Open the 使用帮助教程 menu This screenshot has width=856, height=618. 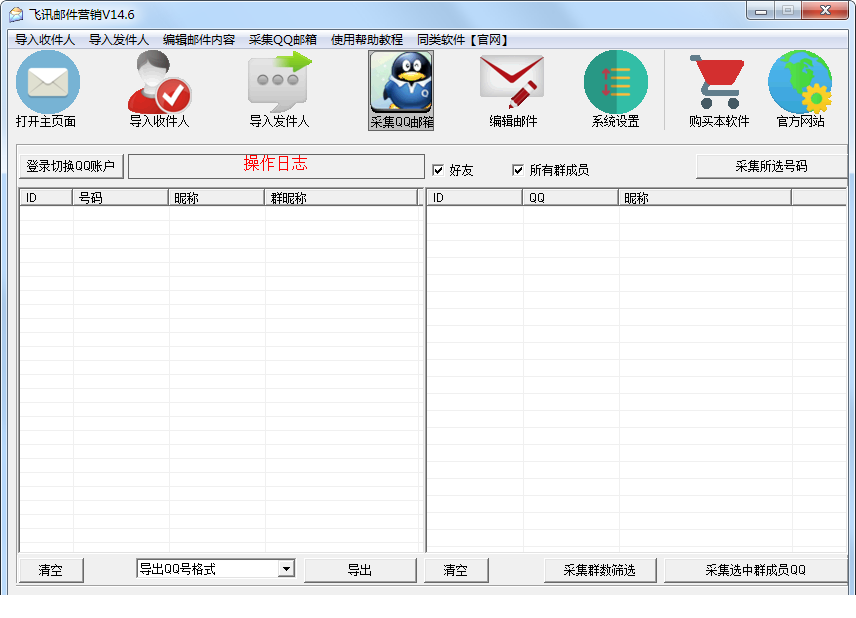367,40
